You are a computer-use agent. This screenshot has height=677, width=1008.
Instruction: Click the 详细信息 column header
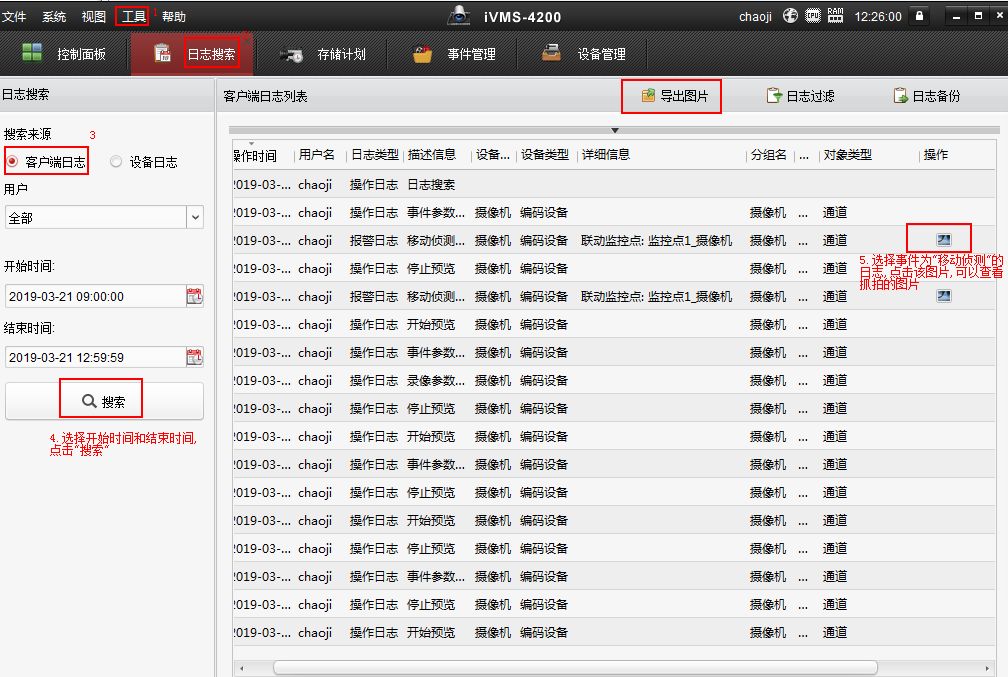606,155
